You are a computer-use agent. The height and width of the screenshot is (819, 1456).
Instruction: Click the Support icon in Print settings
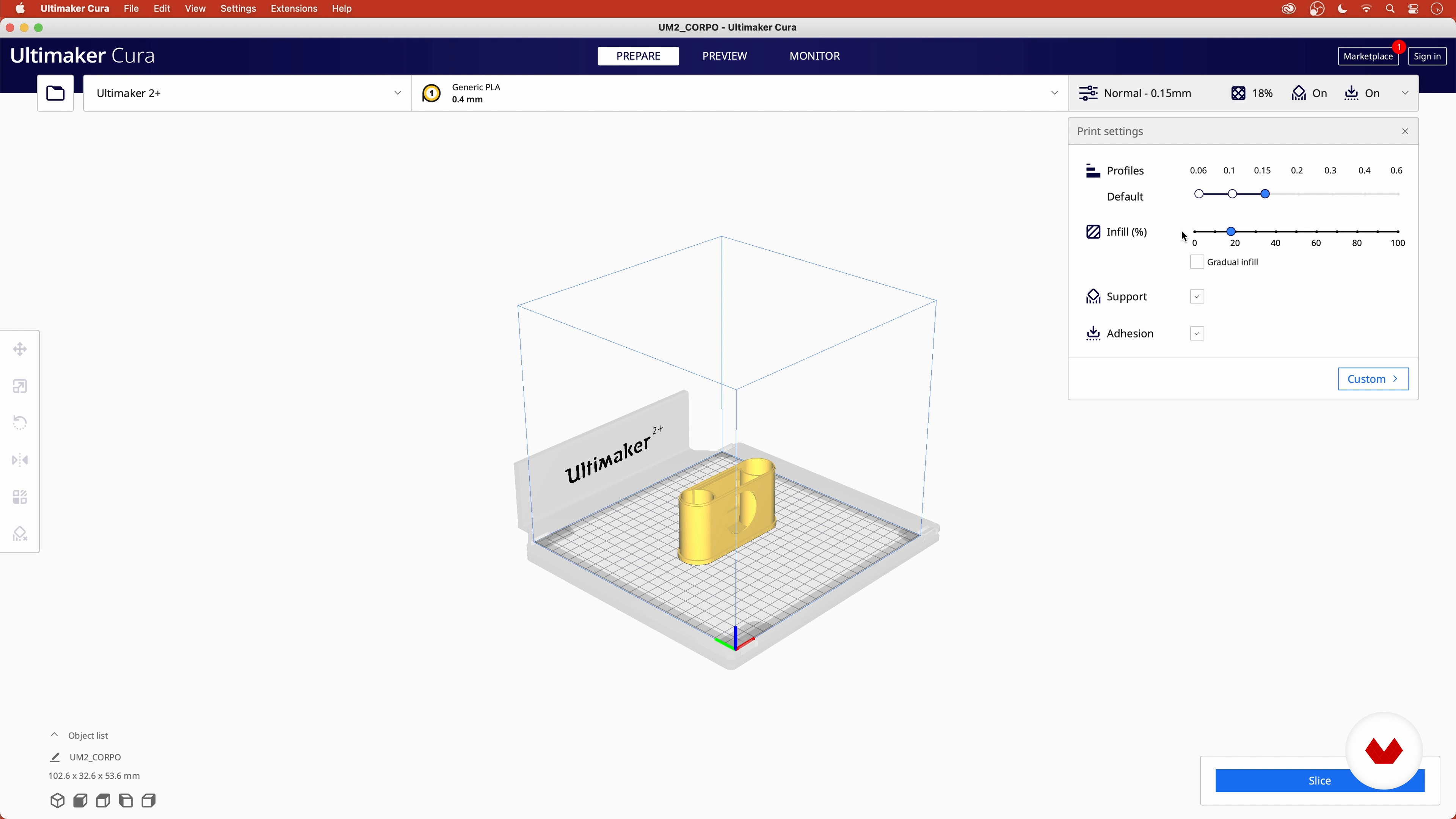[1093, 297]
